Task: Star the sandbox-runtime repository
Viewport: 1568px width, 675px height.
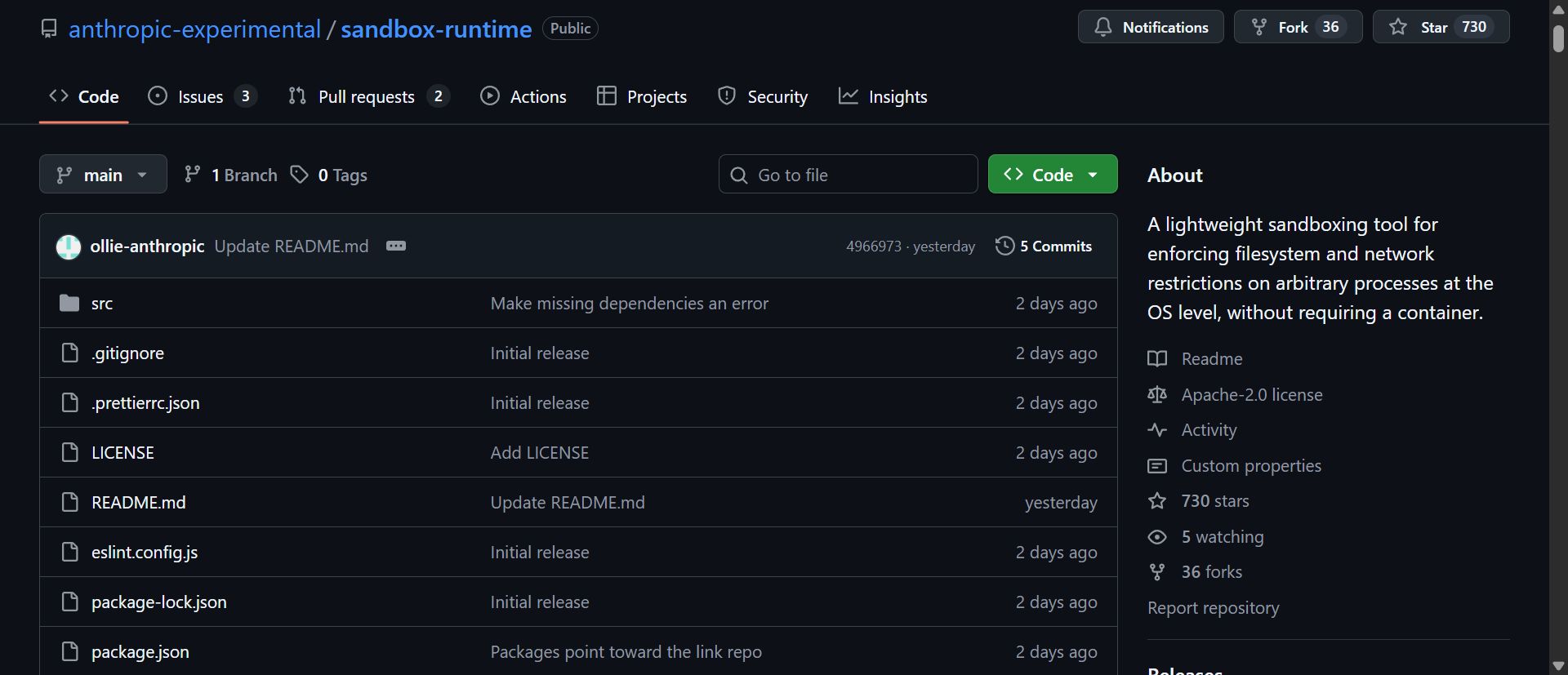Action: point(1441,27)
